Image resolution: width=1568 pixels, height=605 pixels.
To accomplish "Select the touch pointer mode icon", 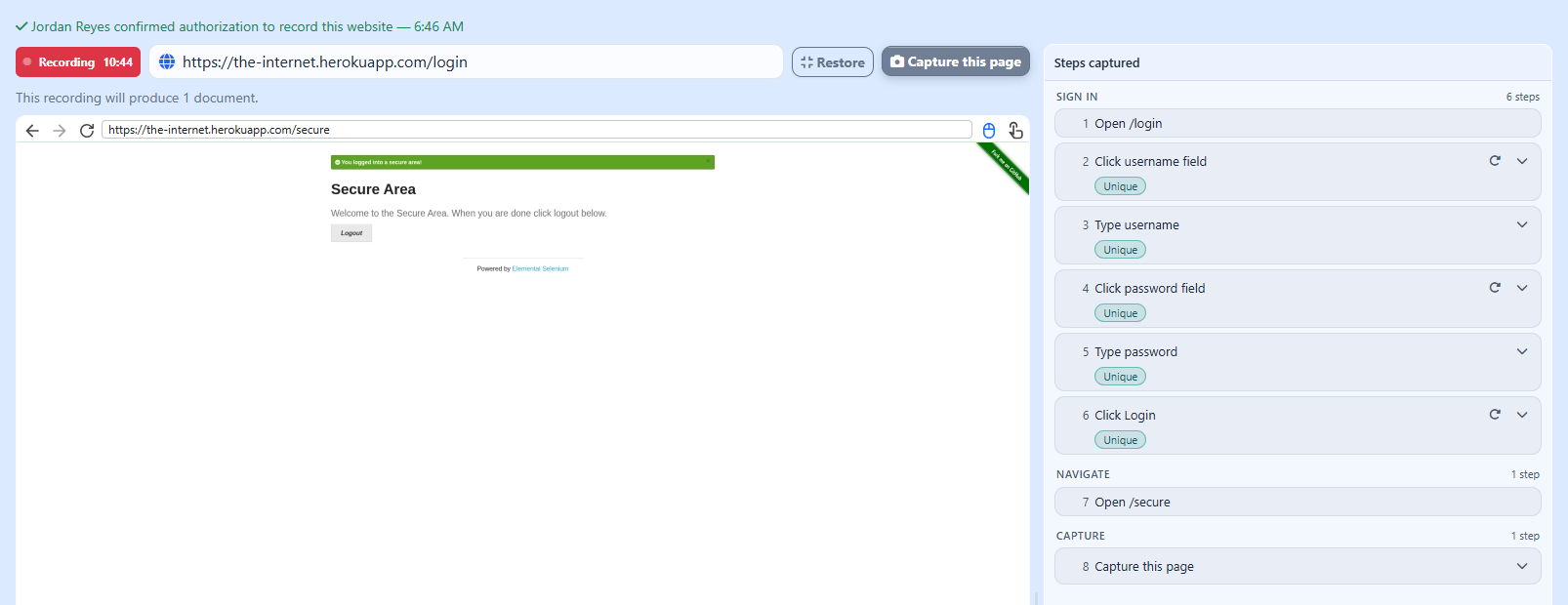I will [1015, 131].
